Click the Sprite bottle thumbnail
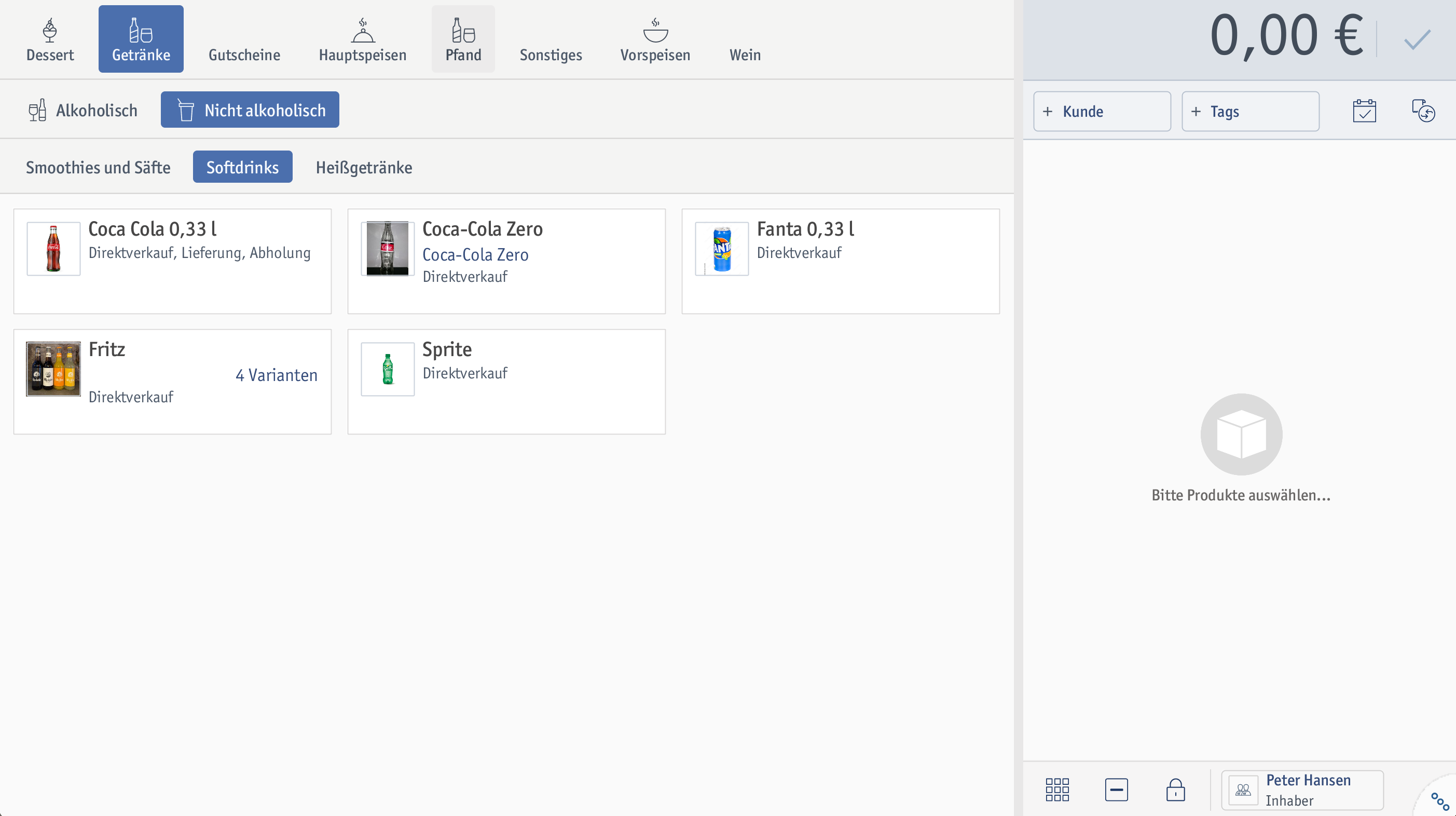The width and height of the screenshot is (1456, 816). click(388, 369)
